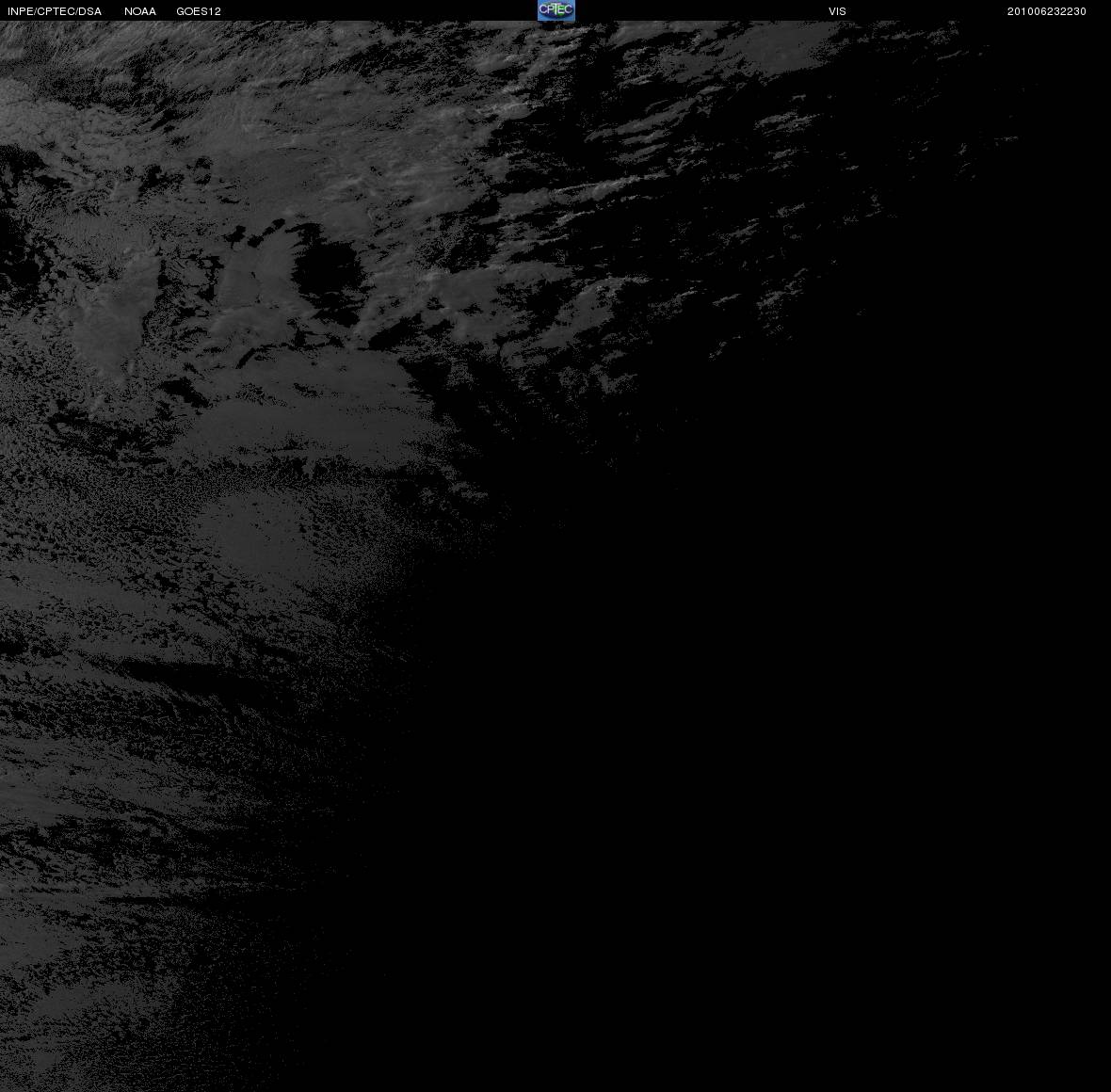Click the header gap between VIS and the timestamp
The height and width of the screenshot is (1092, 1111).
[926, 10]
